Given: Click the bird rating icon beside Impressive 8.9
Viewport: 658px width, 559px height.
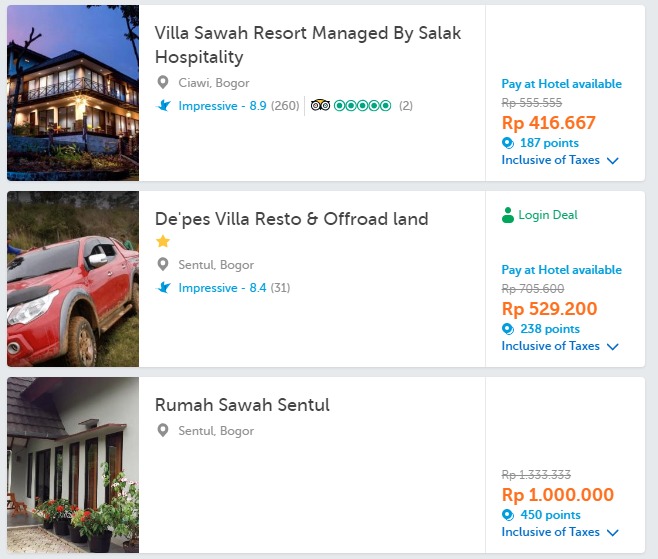Looking at the screenshot, I should click(x=164, y=106).
